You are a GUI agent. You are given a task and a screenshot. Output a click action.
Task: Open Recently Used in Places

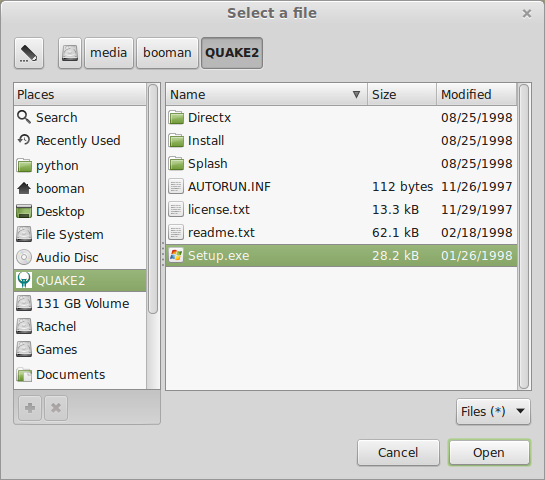pos(80,140)
